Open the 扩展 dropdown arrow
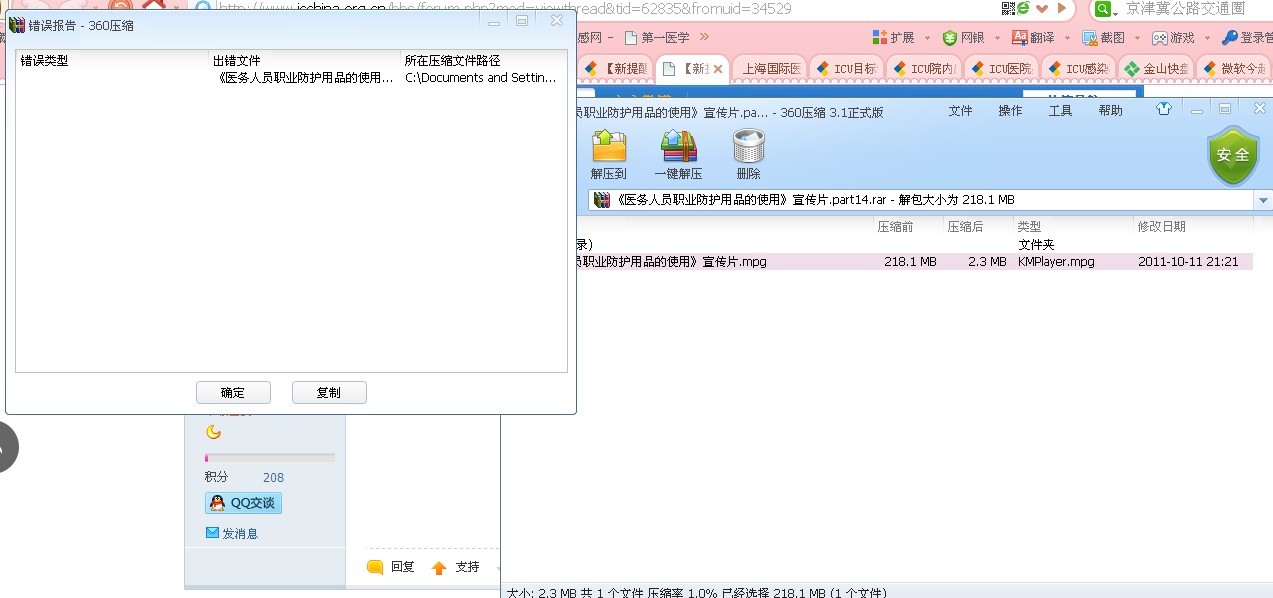Viewport: 1273px width, 598px height. tap(925, 36)
